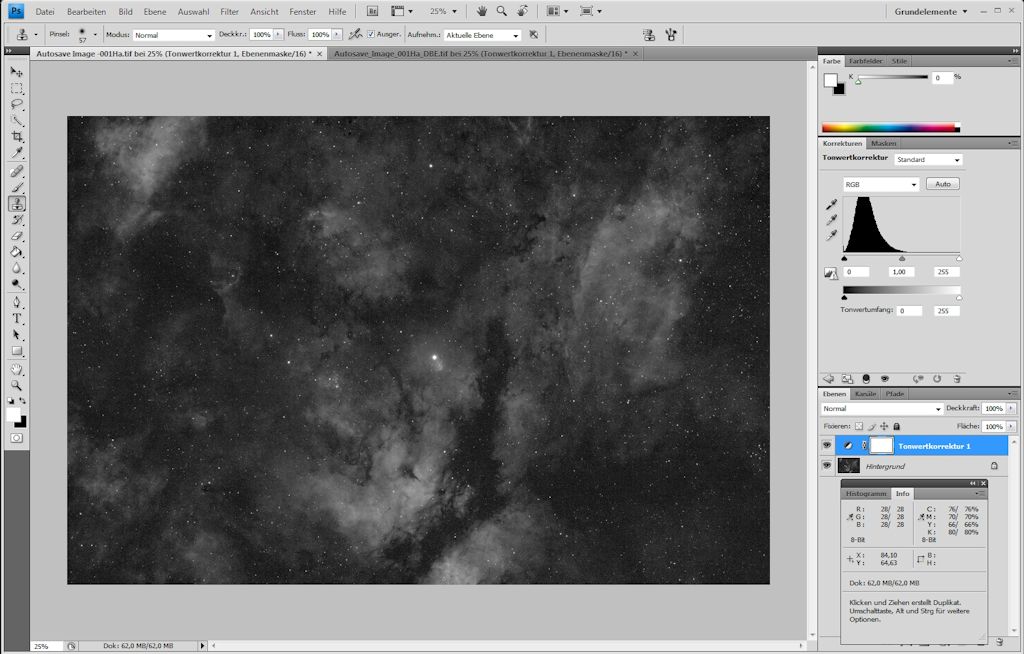Screen dimensions: 1024x654
Task: Reset adjustment to defaults icon
Action: [x=937, y=379]
